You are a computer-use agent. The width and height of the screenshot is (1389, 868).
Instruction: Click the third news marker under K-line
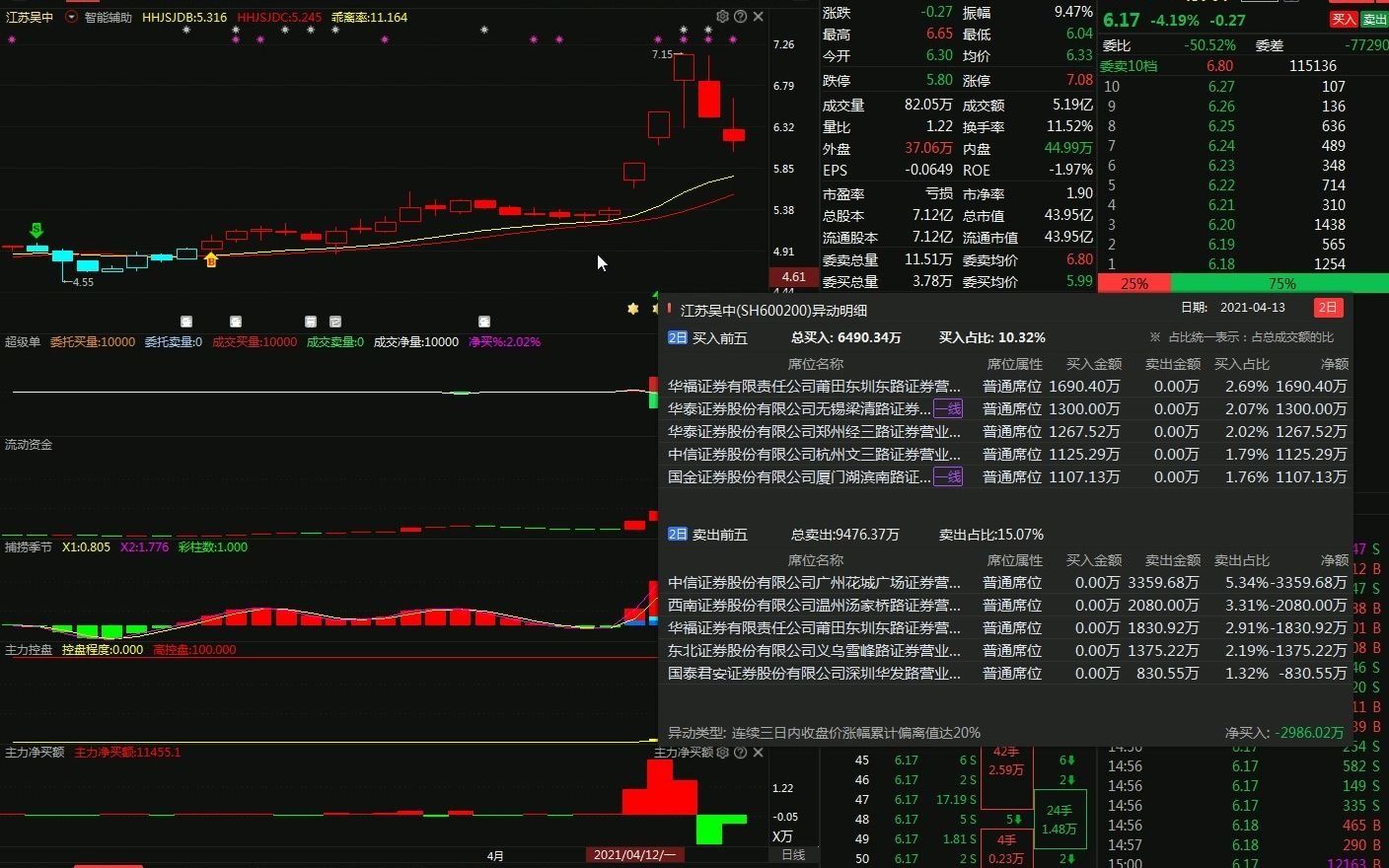point(311,322)
